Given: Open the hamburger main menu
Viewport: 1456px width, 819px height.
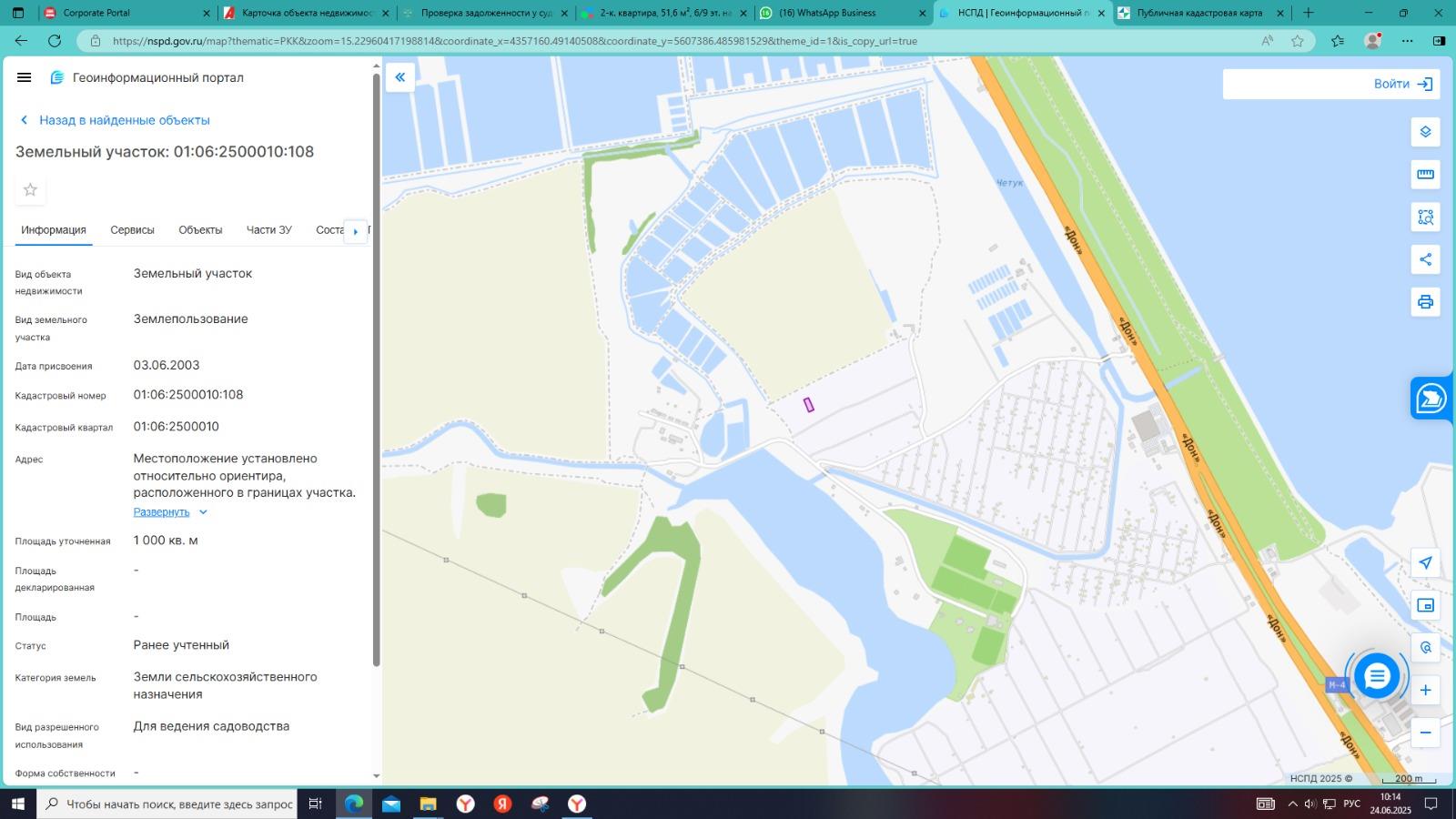Looking at the screenshot, I should (25, 77).
